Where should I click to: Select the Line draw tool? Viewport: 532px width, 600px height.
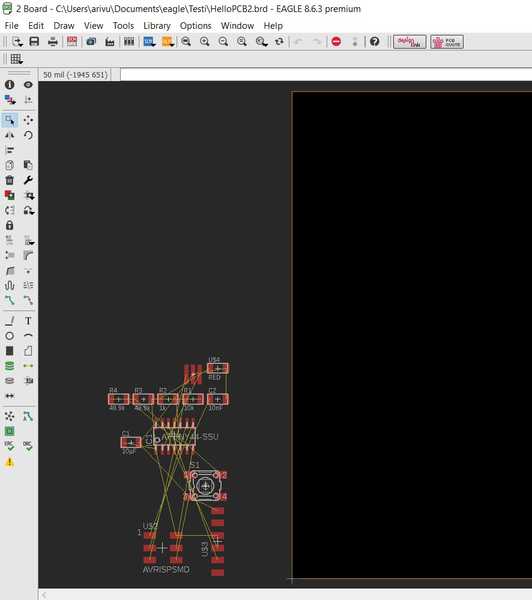(x=10, y=321)
